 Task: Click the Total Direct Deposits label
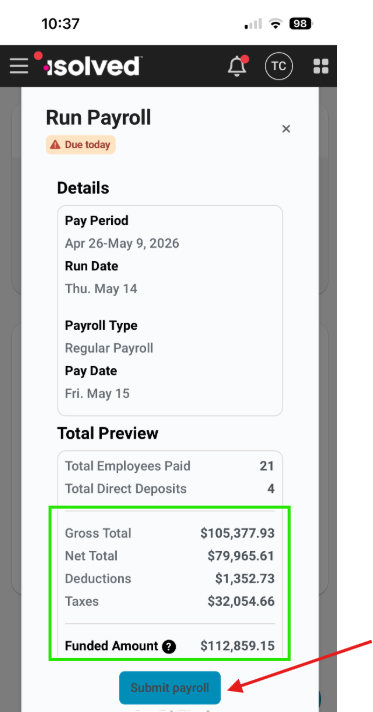click(126, 489)
